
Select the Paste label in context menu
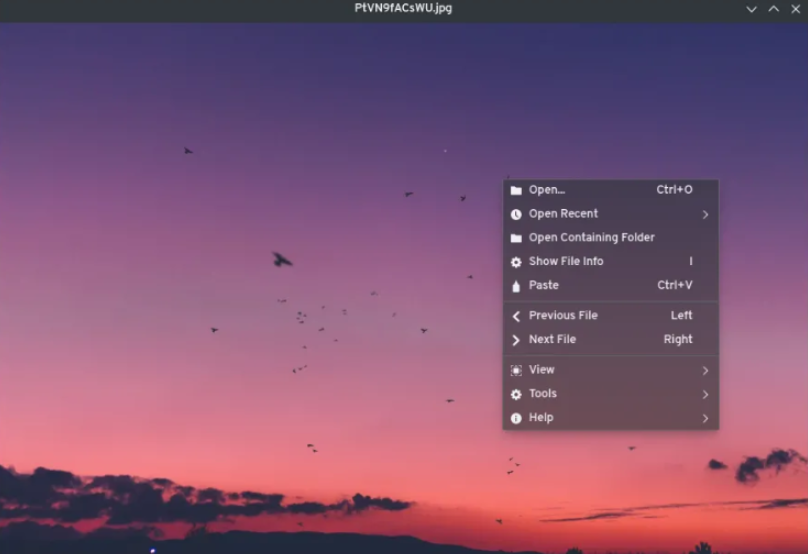point(544,286)
